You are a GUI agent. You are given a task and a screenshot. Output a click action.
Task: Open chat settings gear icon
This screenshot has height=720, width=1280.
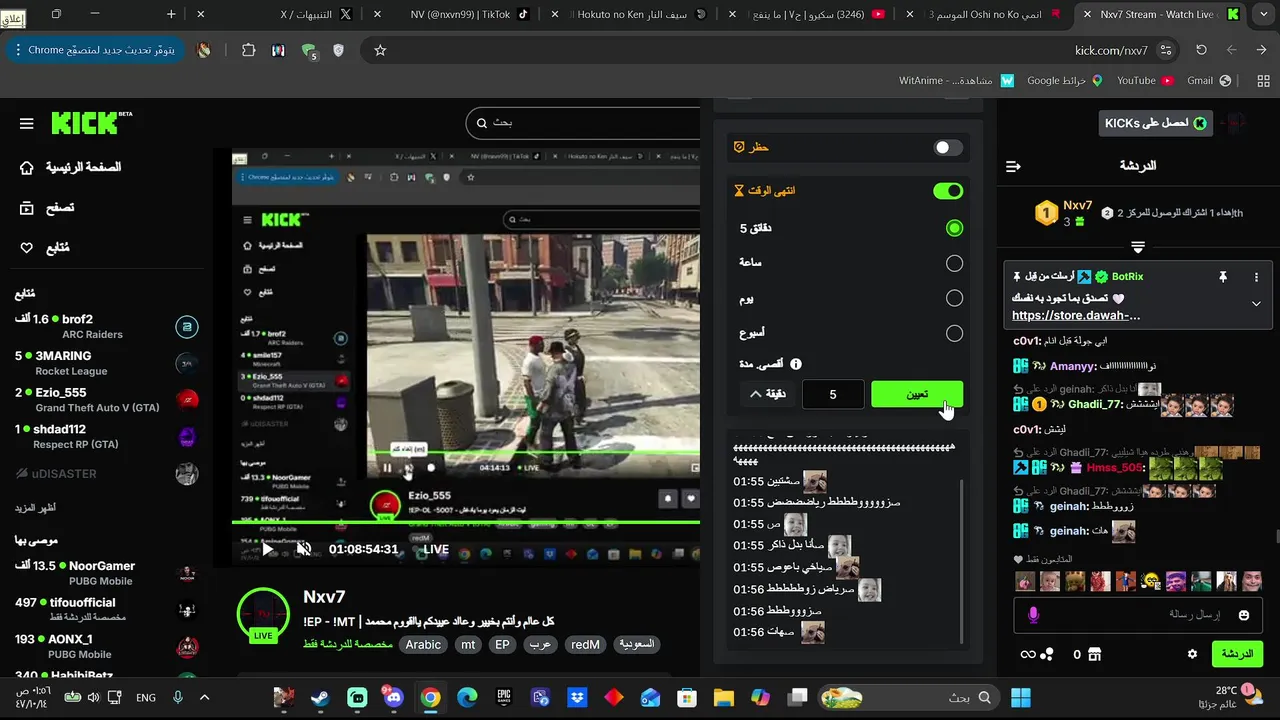tap(1192, 654)
